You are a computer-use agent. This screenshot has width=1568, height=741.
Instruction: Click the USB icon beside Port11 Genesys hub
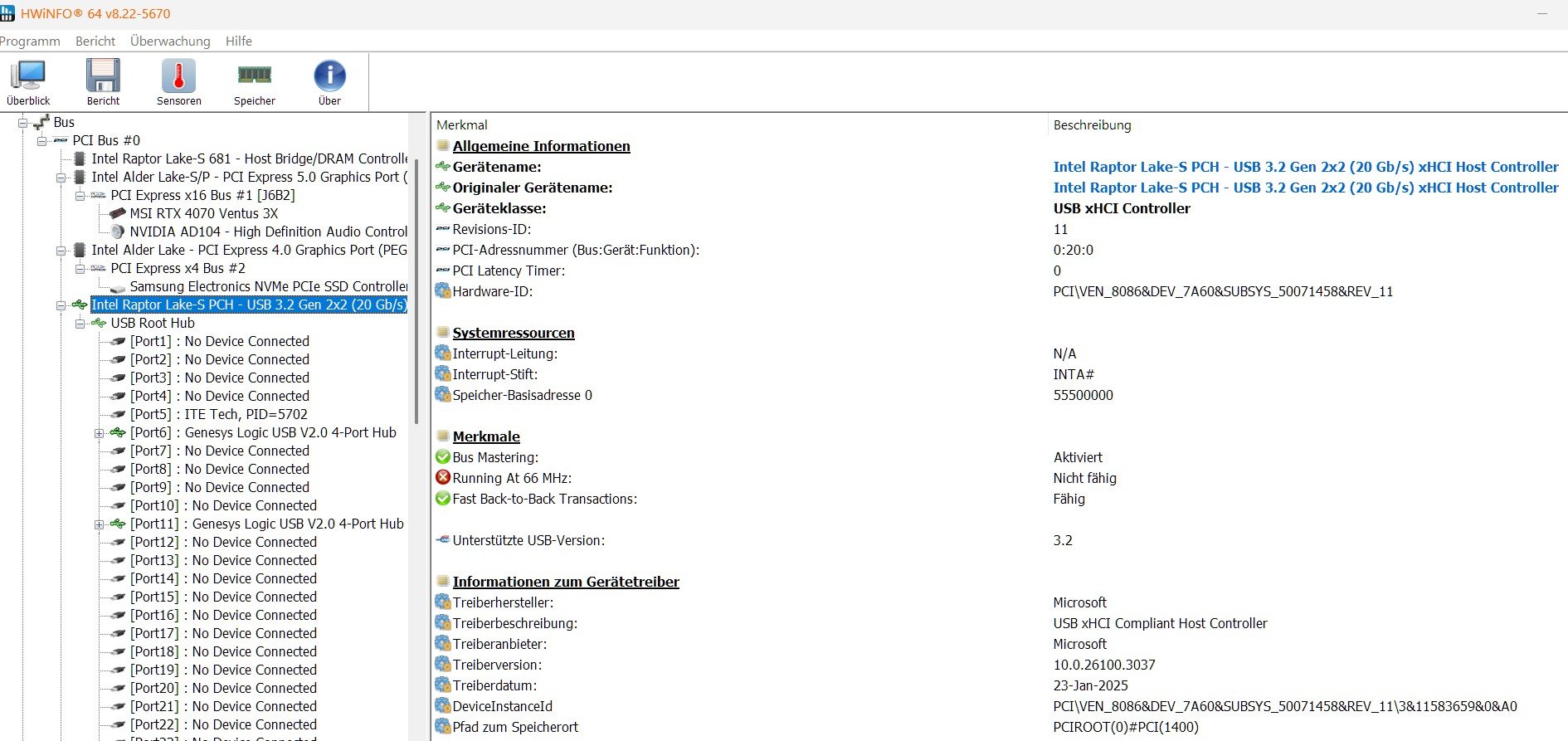(118, 524)
